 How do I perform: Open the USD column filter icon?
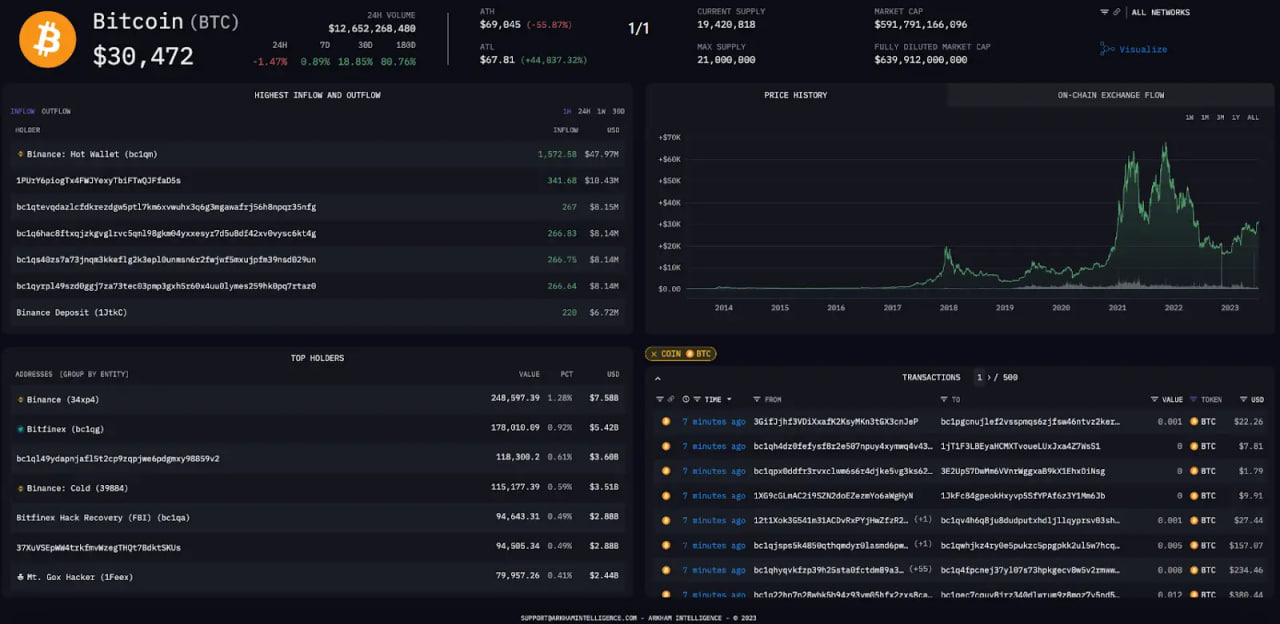coord(1244,399)
